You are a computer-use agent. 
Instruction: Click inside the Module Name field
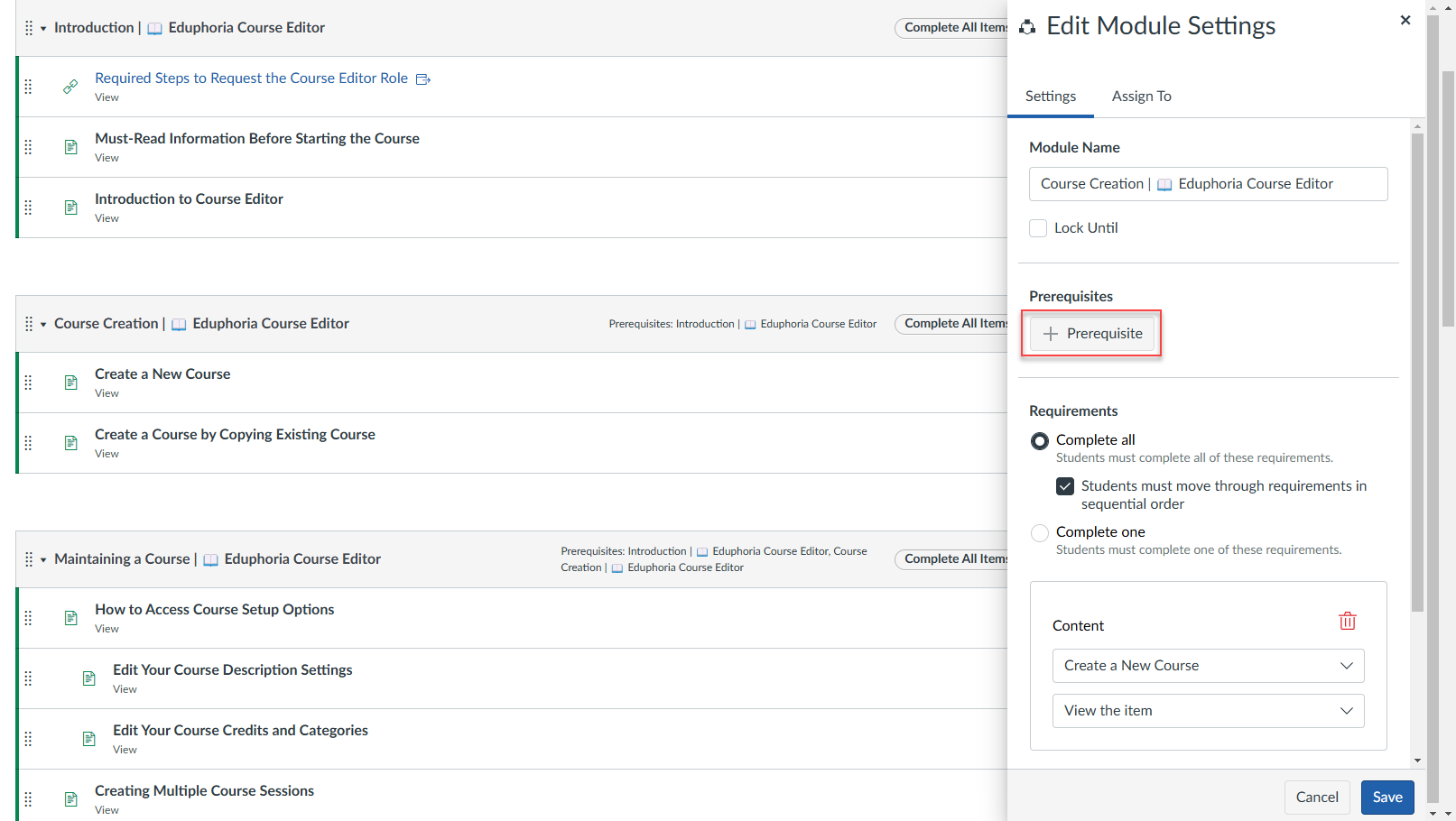[1208, 183]
